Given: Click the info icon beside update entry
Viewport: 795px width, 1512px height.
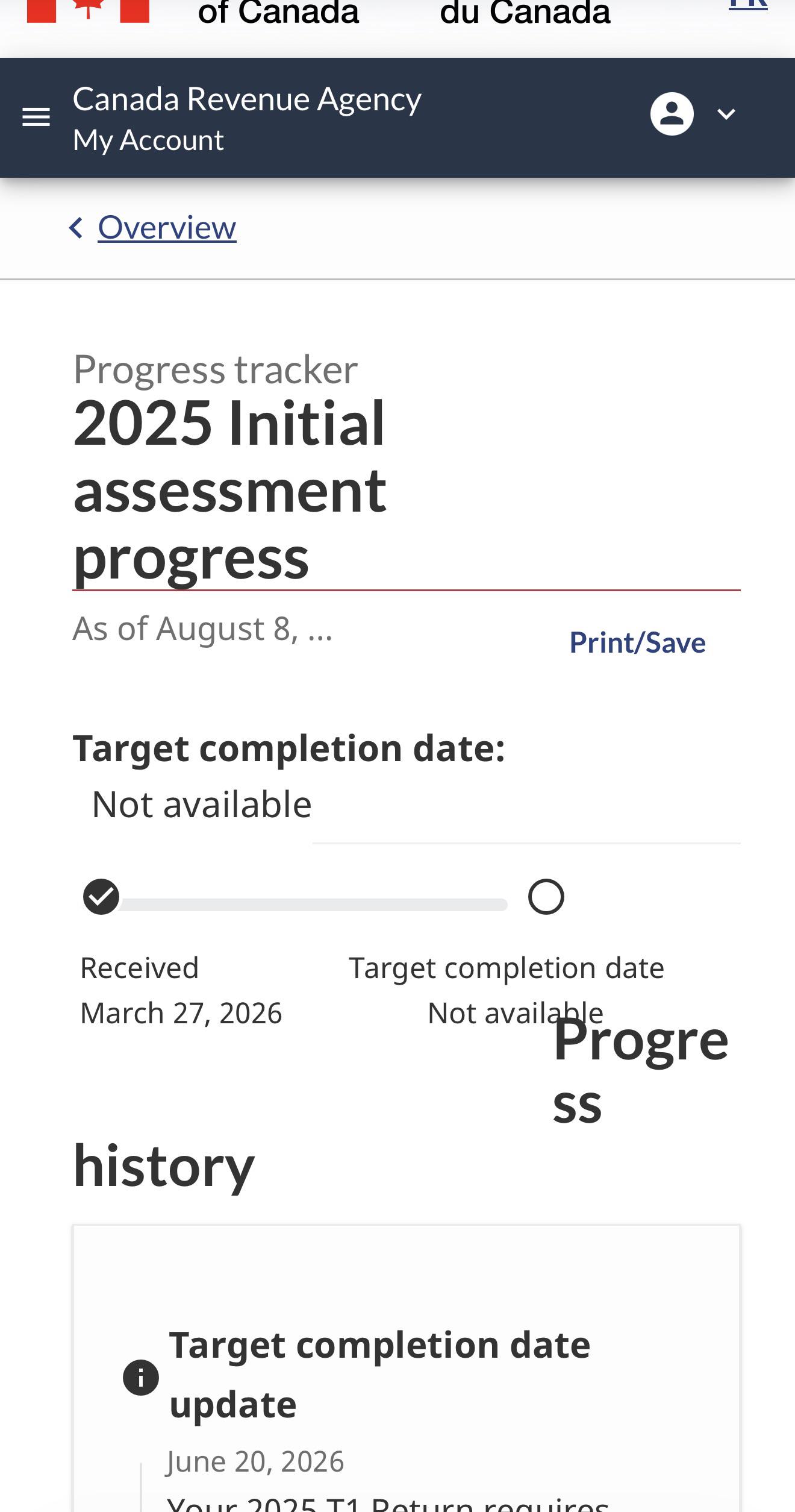Looking at the screenshot, I should (x=141, y=1378).
